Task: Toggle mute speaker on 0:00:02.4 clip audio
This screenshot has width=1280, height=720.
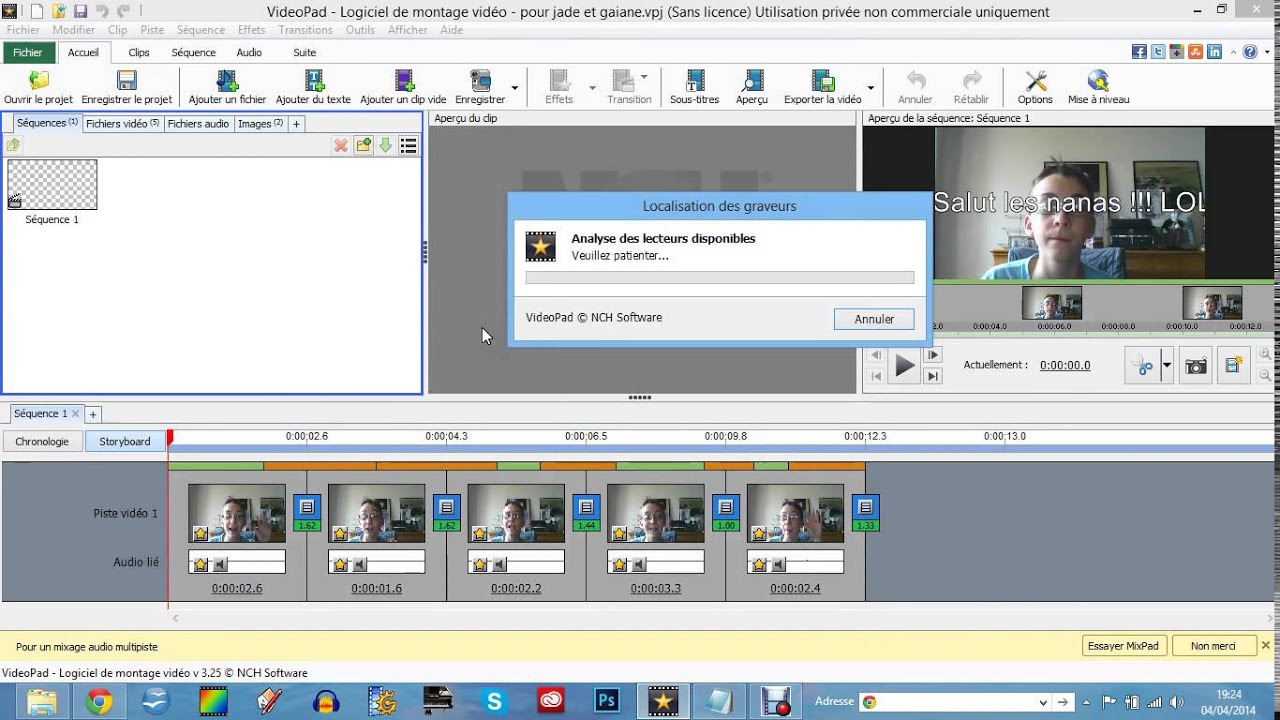Action: point(778,564)
